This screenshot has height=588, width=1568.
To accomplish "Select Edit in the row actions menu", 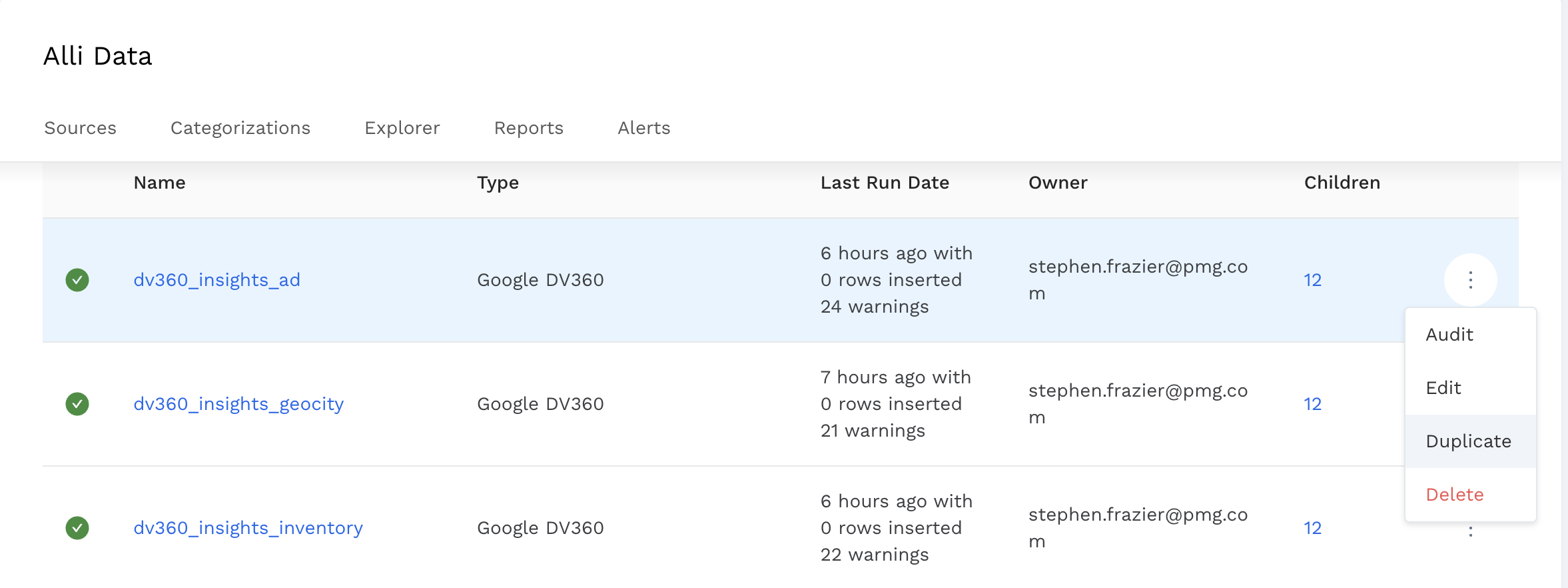I will (x=1443, y=388).
